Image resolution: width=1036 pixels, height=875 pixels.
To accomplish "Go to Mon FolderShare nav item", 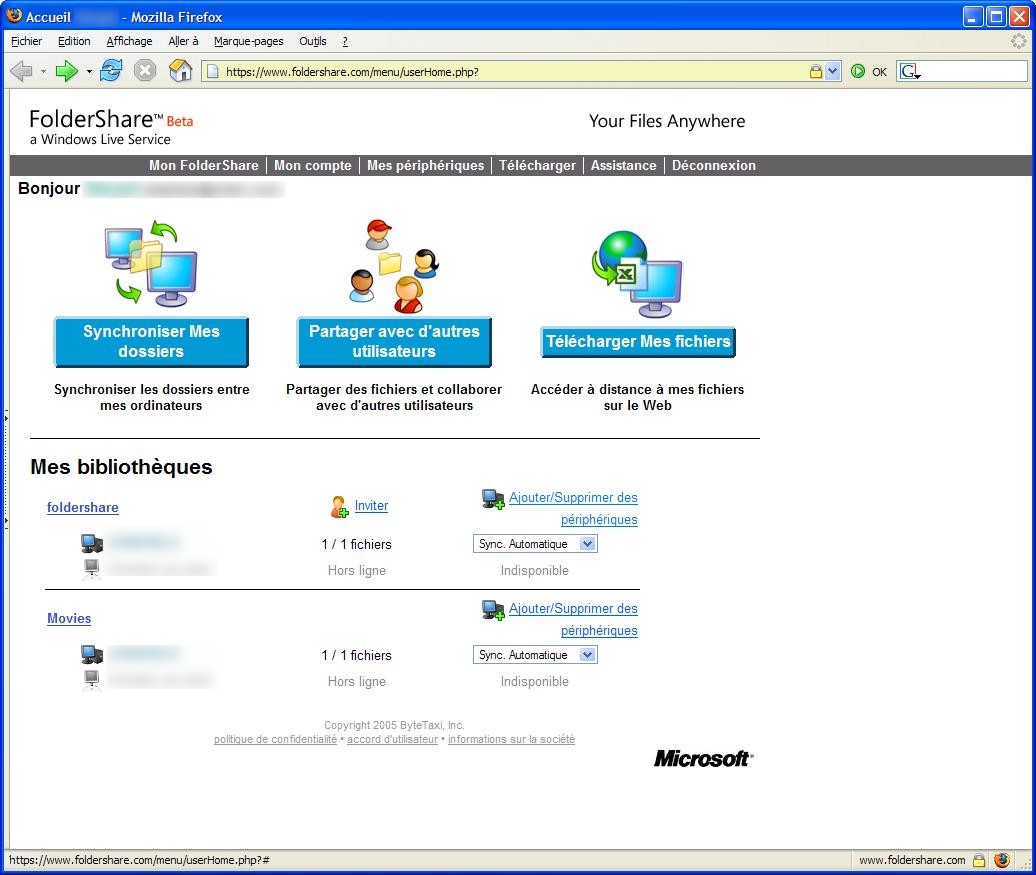I will 204,165.
